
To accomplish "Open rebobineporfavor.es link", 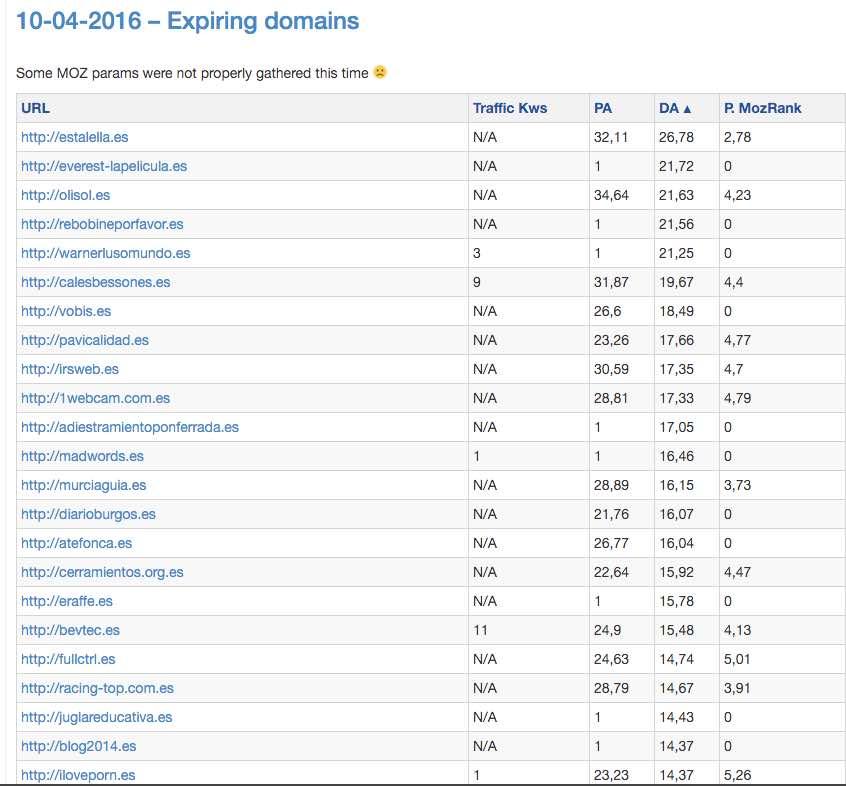I will click(102, 224).
